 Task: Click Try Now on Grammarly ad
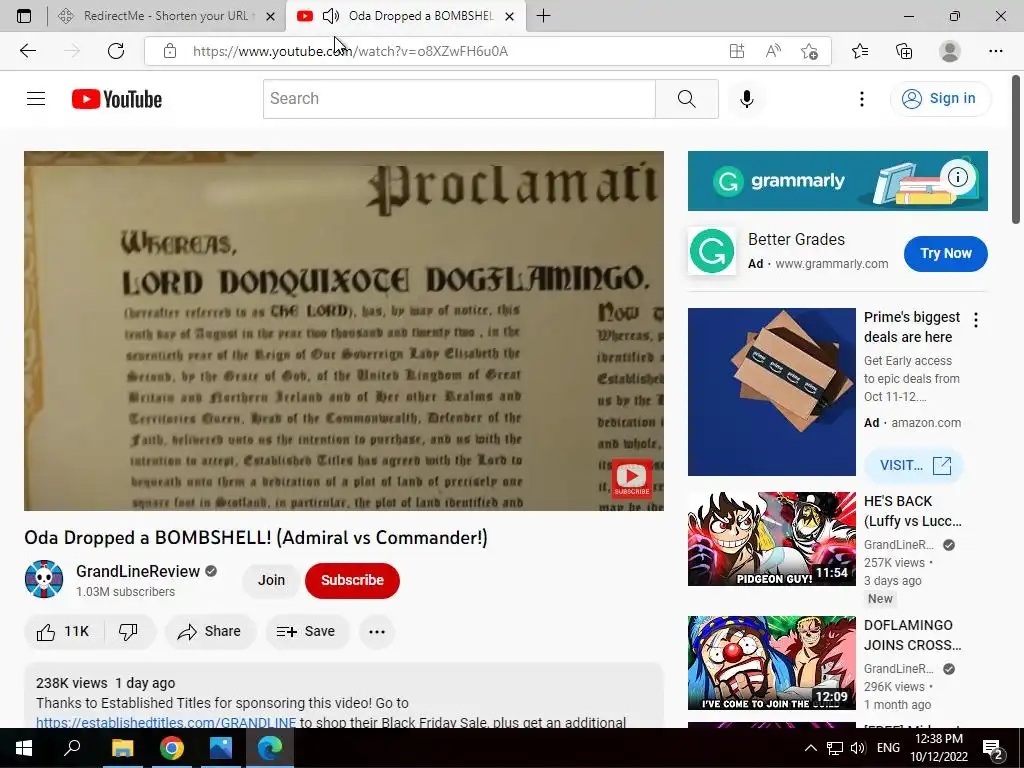pyautogui.click(x=945, y=253)
